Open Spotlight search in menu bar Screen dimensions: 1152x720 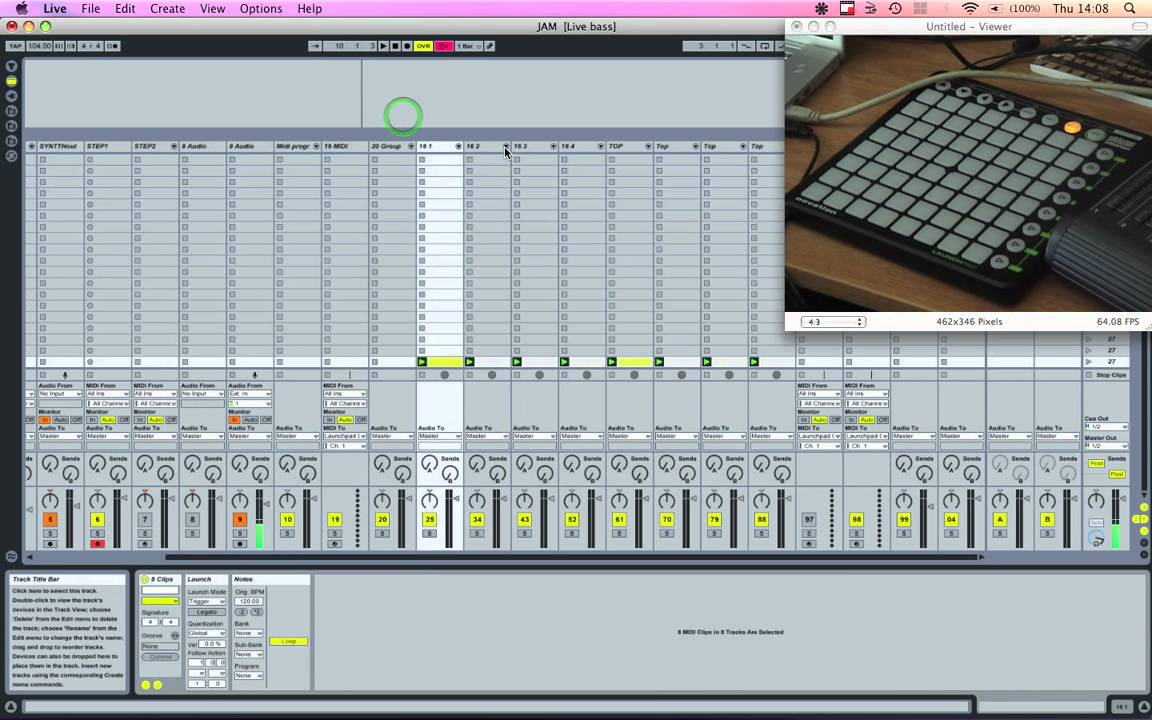click(x=1130, y=9)
